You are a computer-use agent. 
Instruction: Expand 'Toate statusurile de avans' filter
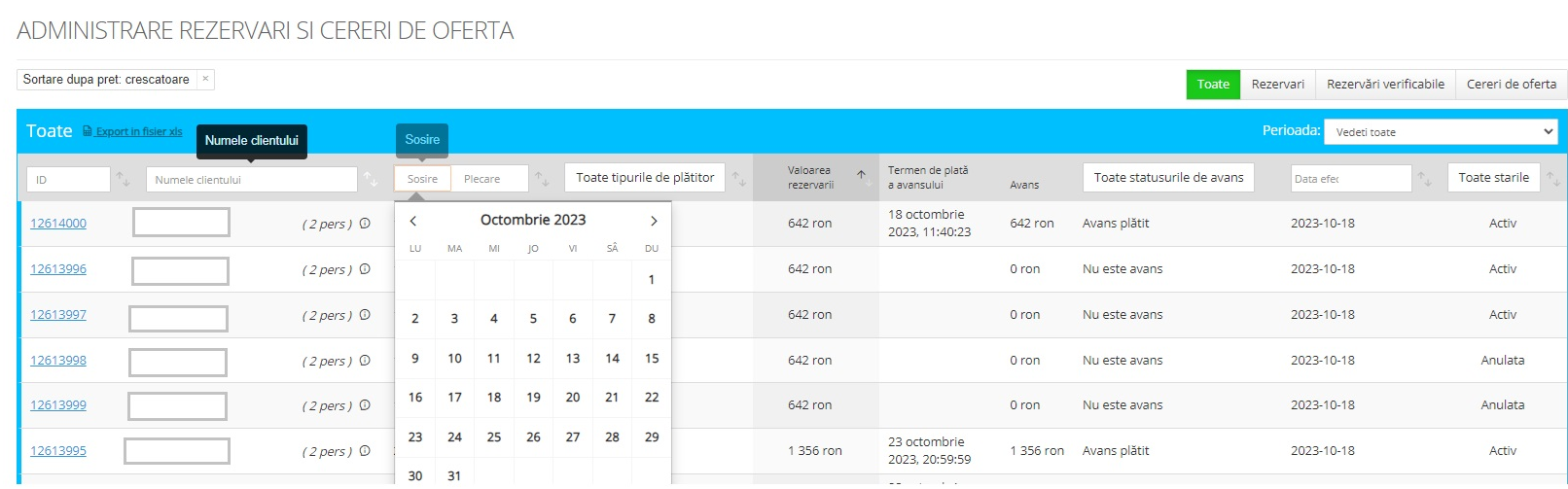1168,178
